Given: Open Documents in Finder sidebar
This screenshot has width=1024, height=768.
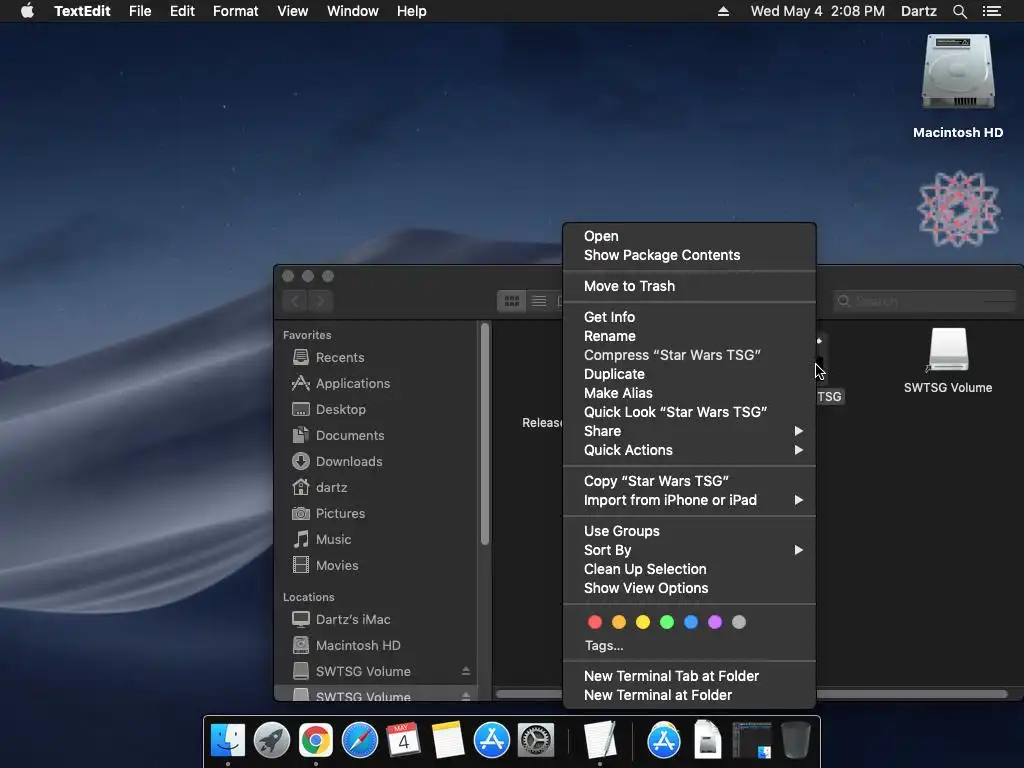Looking at the screenshot, I should tap(349, 436).
